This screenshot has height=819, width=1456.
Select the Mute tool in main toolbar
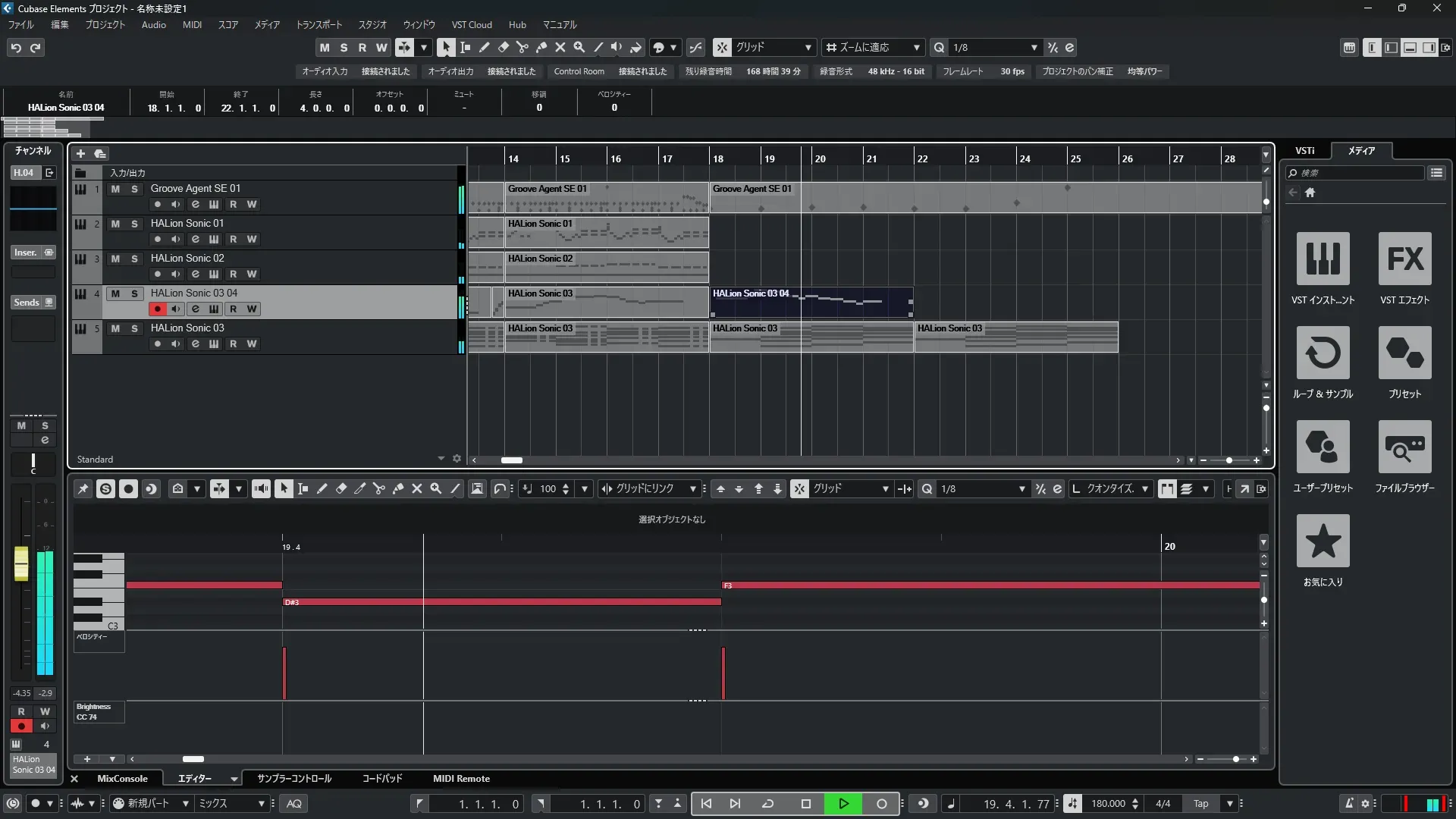pyautogui.click(x=560, y=47)
